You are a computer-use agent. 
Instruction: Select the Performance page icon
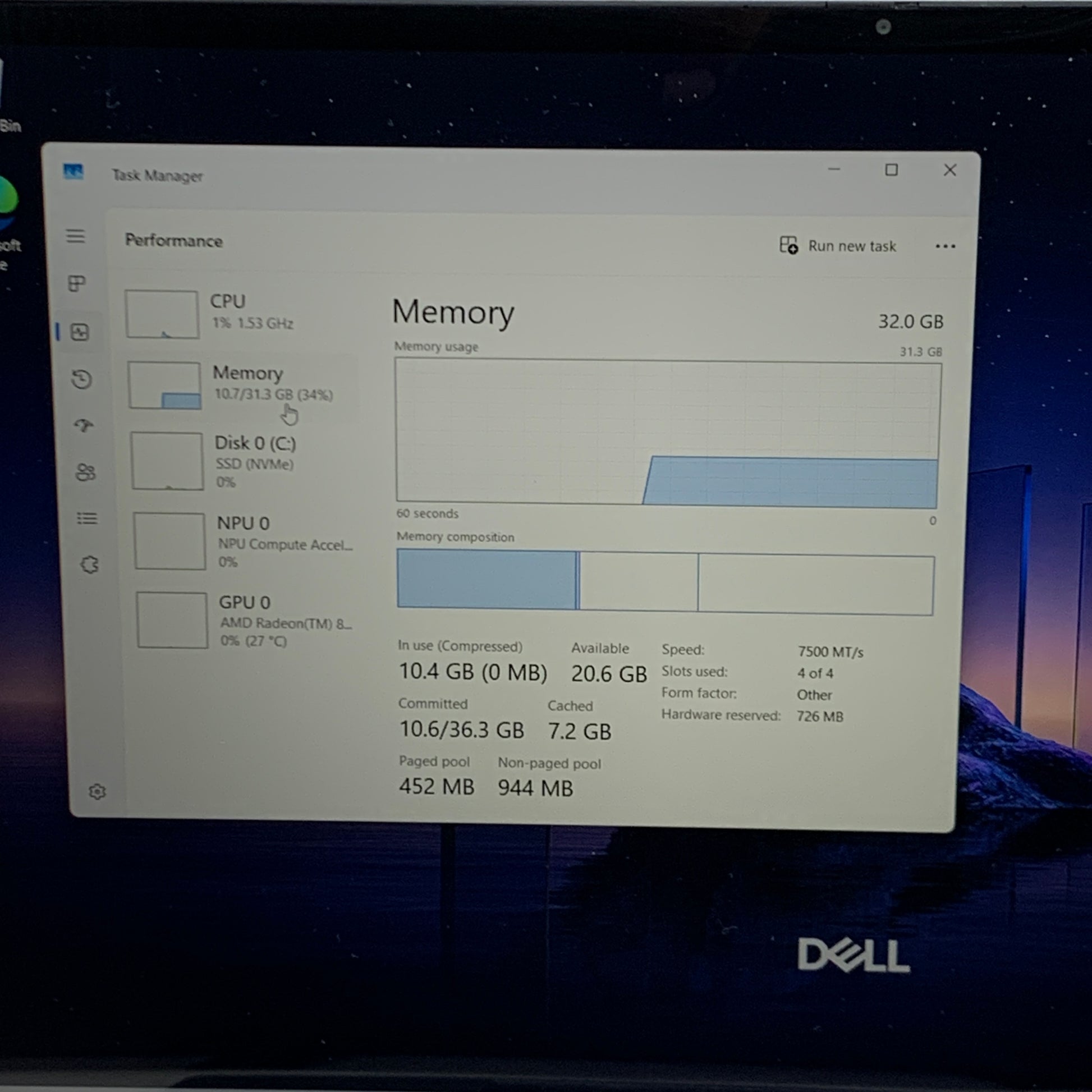[x=80, y=332]
